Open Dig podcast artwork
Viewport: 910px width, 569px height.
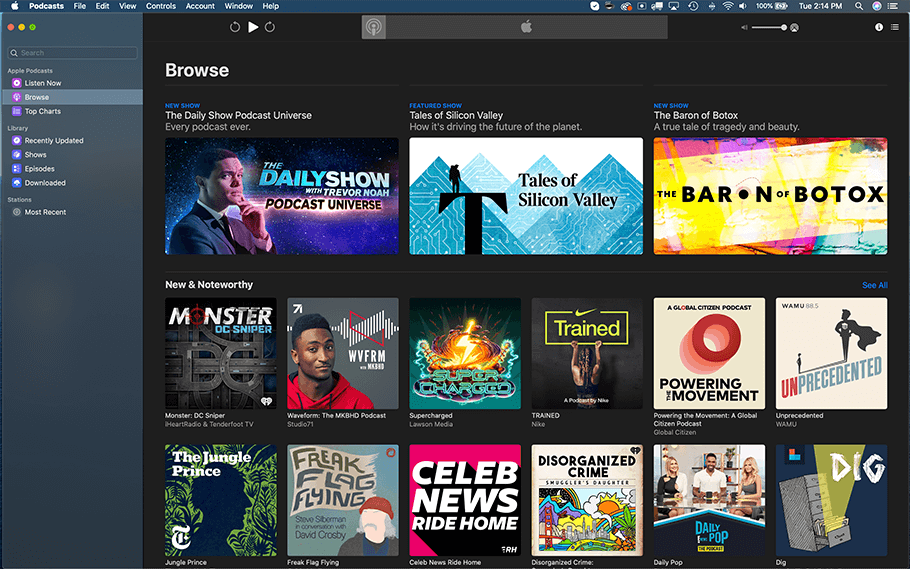832,500
